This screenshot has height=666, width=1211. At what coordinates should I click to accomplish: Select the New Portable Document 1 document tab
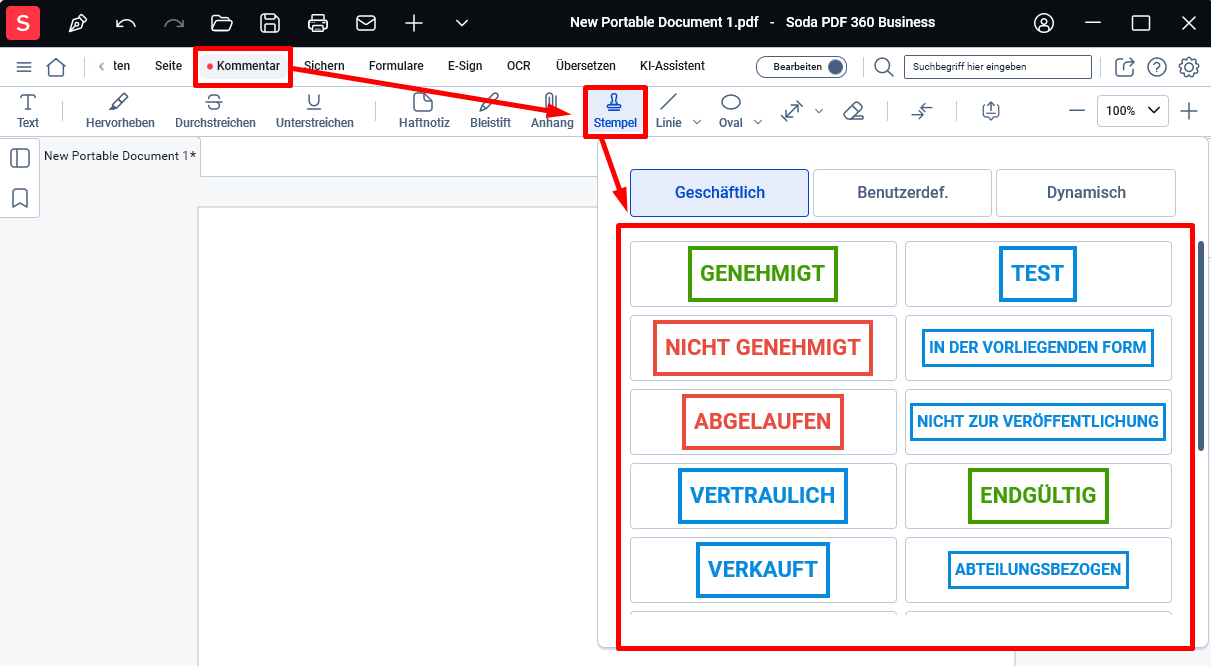point(120,156)
